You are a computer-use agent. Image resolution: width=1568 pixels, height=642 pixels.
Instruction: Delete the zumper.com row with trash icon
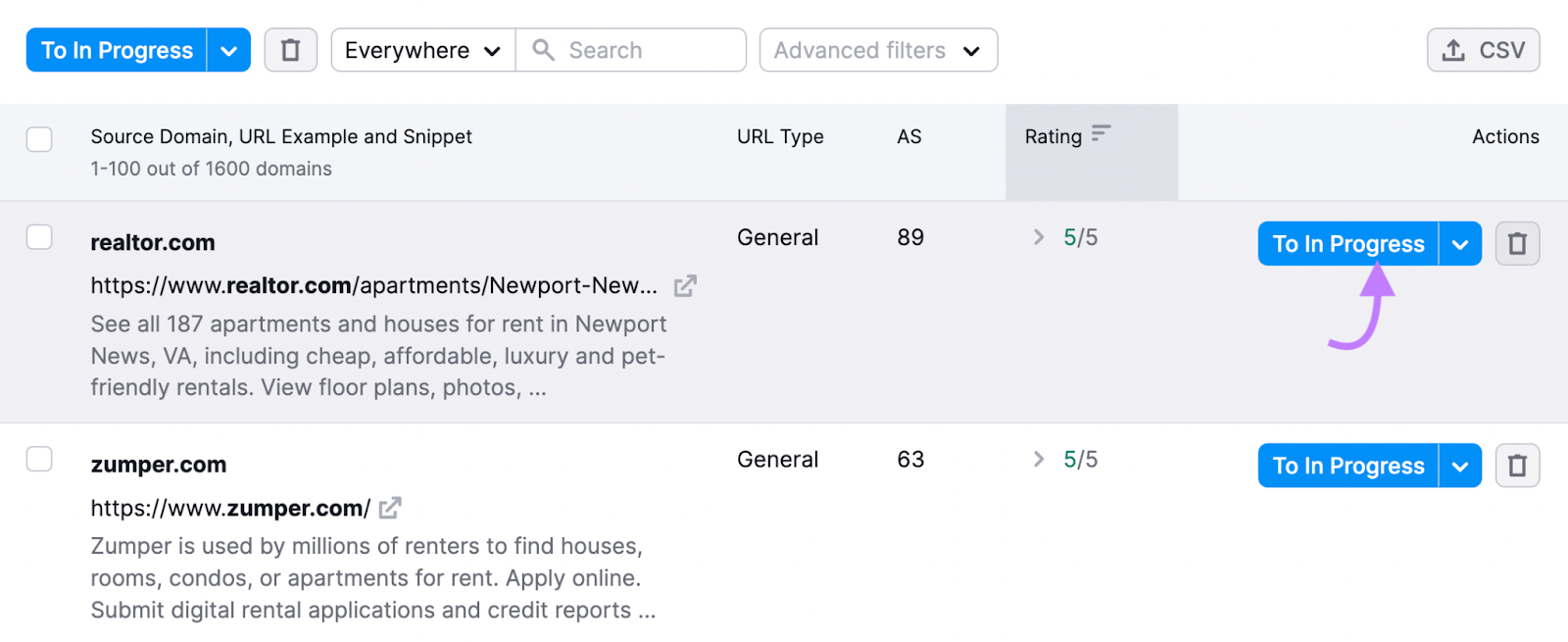pyautogui.click(x=1517, y=466)
